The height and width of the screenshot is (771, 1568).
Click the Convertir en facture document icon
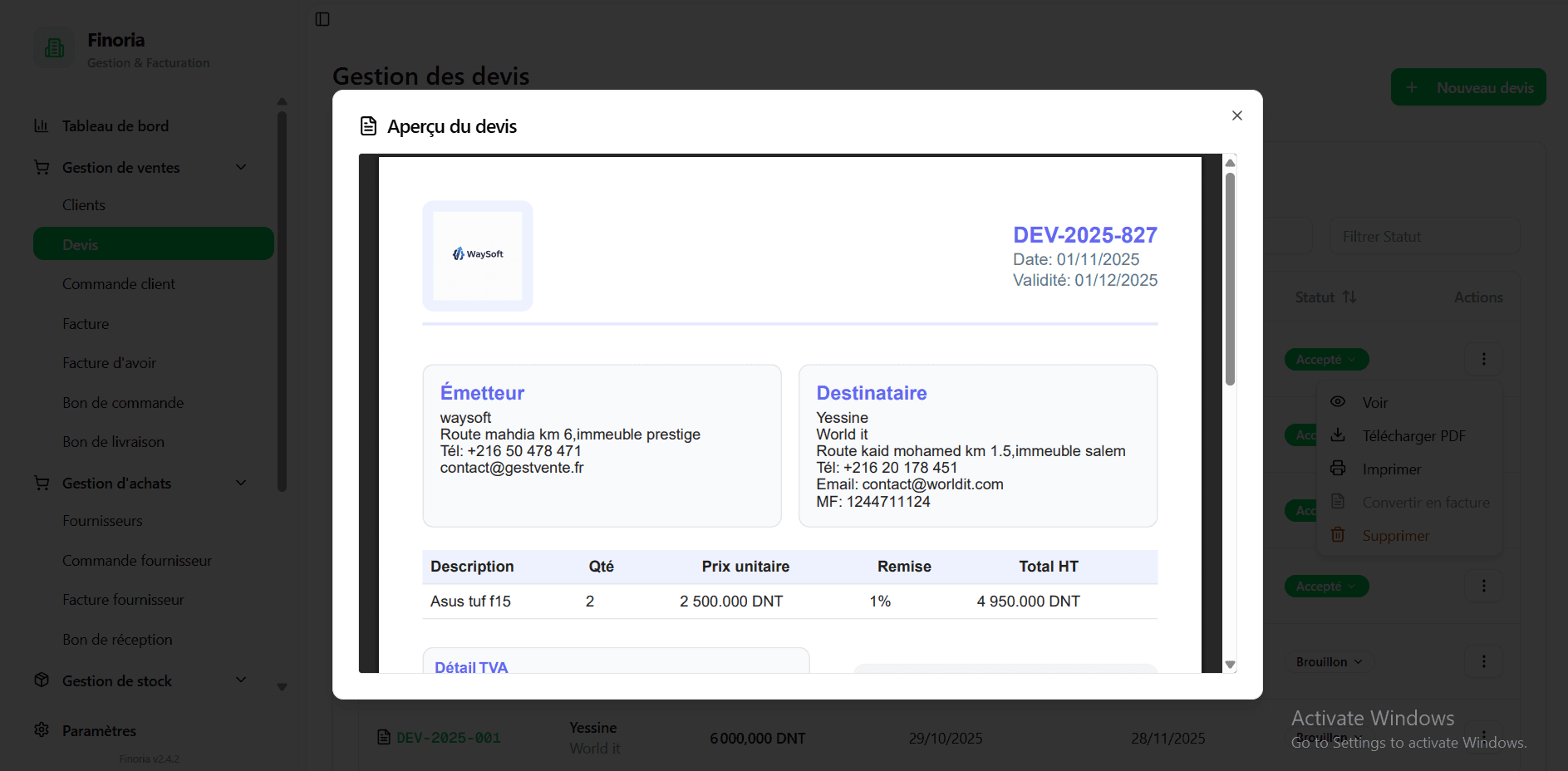point(1338,501)
